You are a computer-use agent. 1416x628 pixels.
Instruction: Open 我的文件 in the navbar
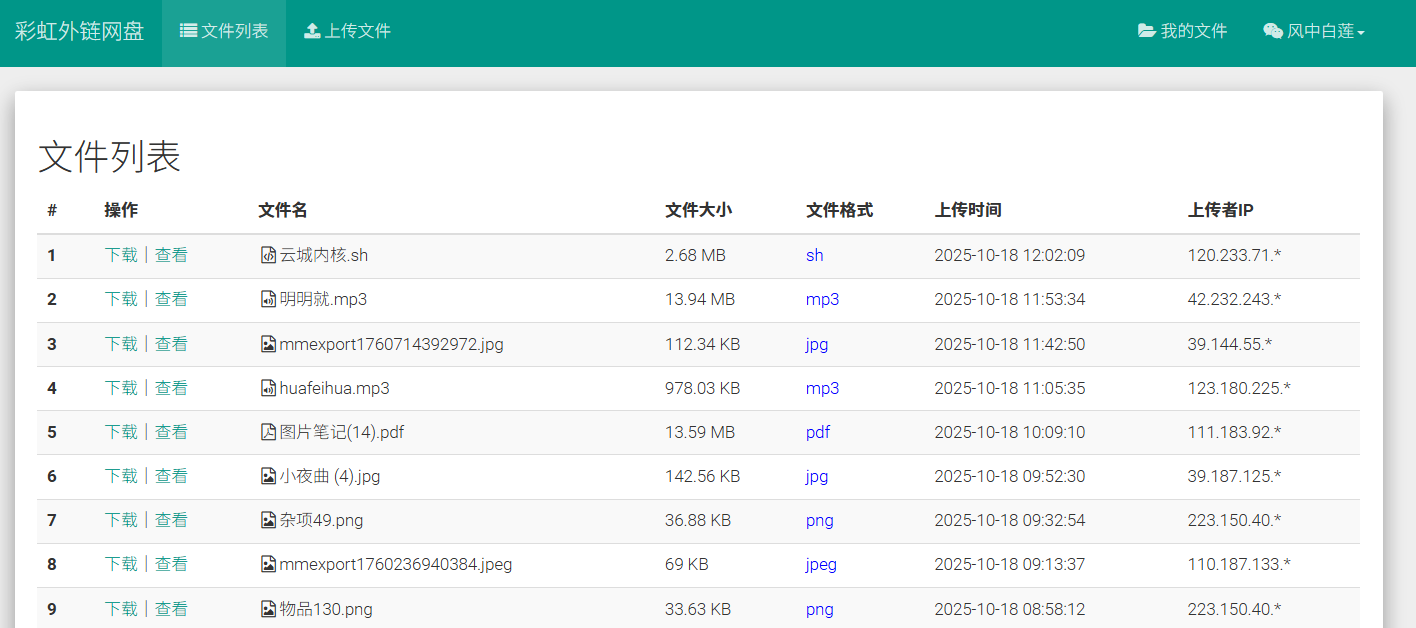tap(1182, 32)
